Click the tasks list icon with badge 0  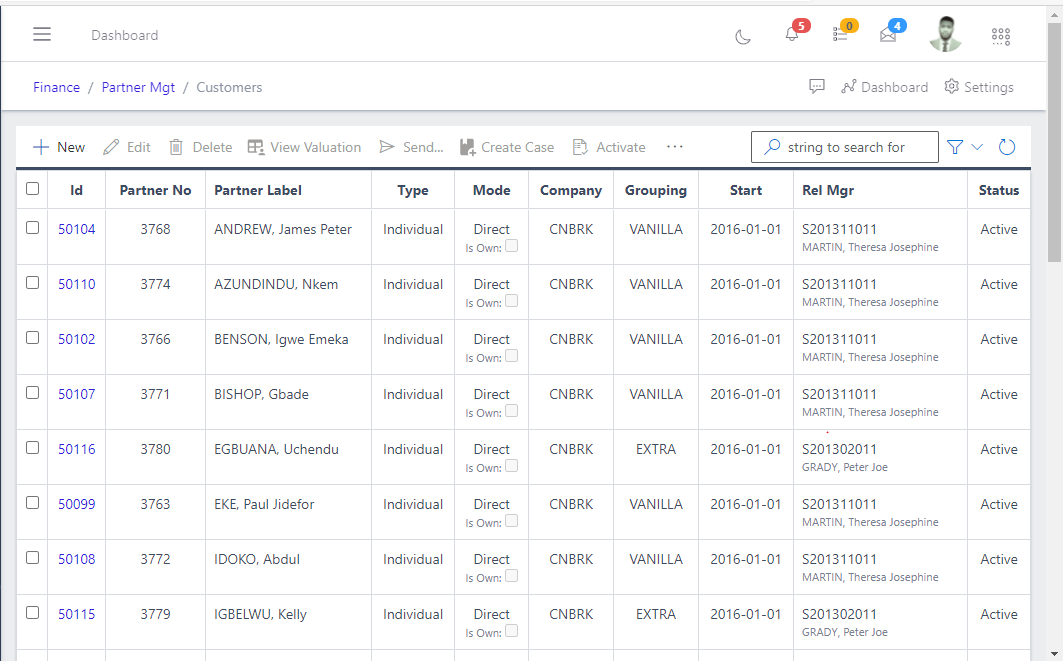coord(839,36)
